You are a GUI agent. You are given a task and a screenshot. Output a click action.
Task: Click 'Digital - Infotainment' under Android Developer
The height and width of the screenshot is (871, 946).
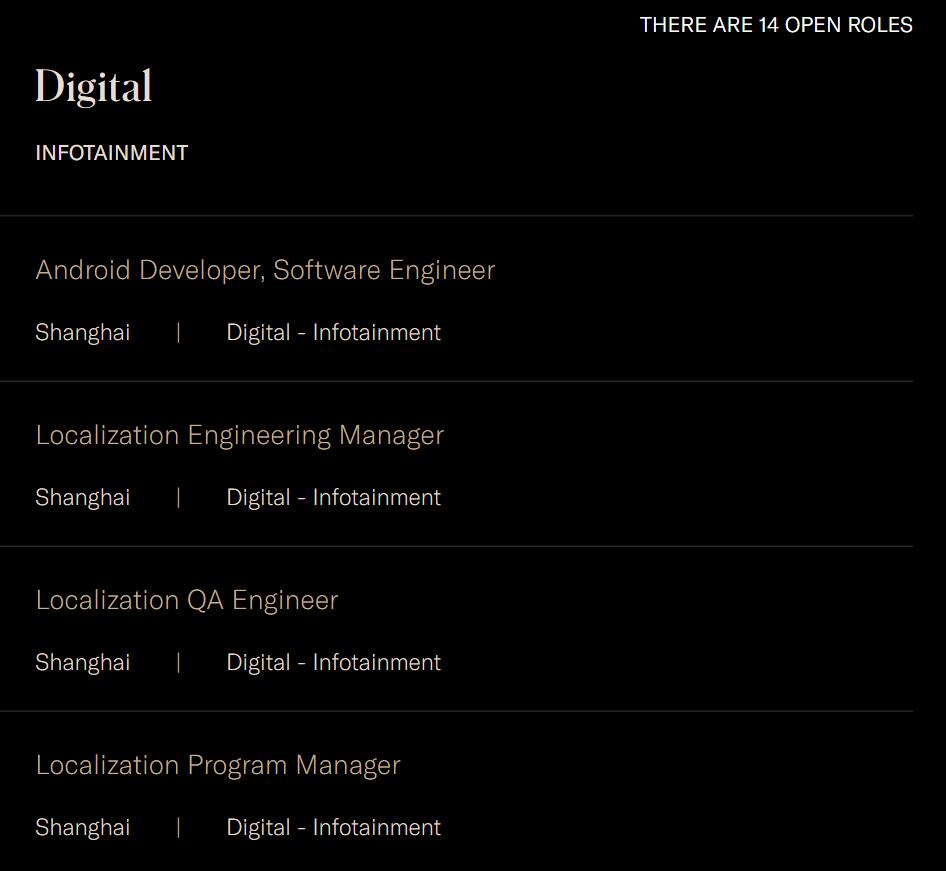(x=333, y=332)
